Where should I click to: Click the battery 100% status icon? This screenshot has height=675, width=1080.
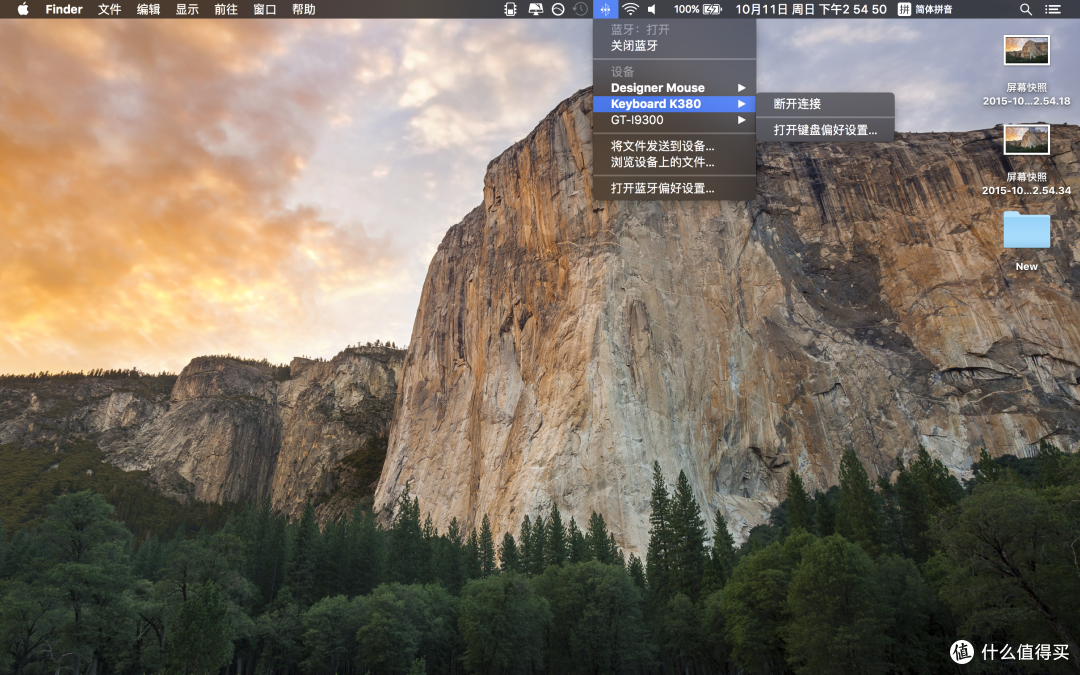(698, 9)
